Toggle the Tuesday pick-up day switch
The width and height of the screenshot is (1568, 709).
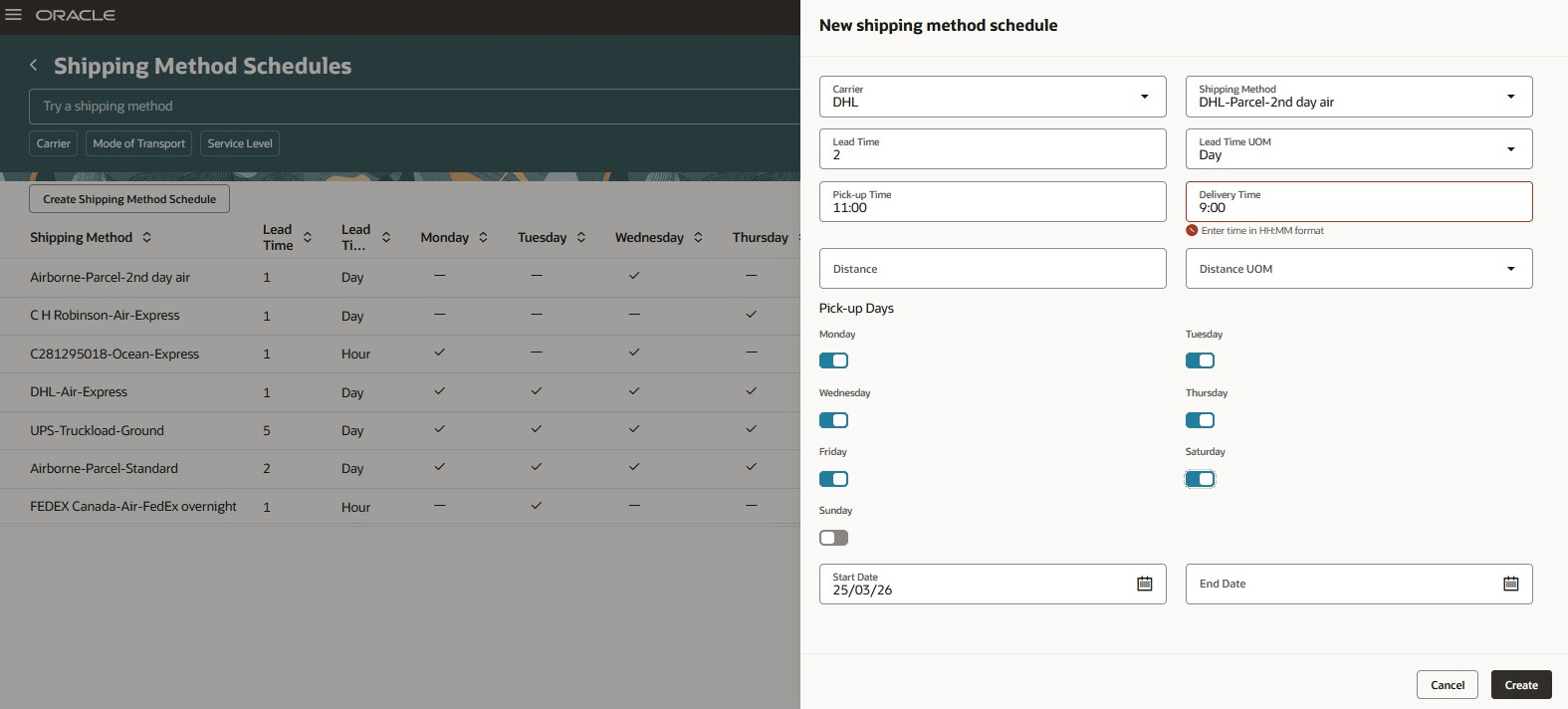click(1200, 360)
